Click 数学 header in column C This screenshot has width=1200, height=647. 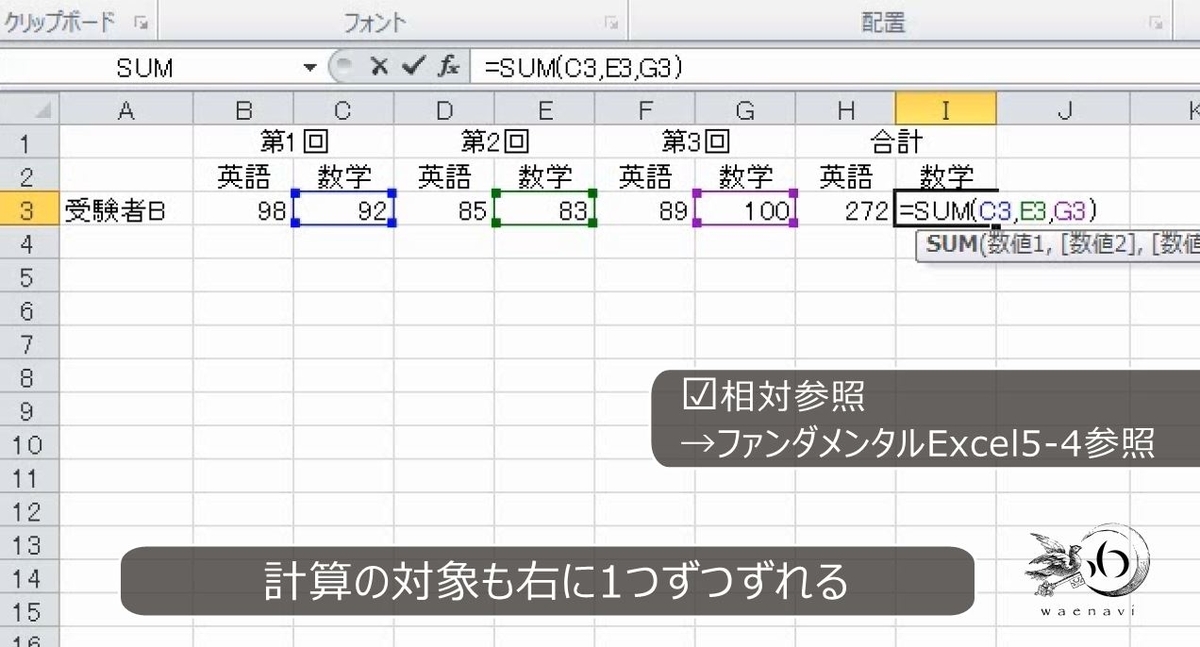(343, 177)
